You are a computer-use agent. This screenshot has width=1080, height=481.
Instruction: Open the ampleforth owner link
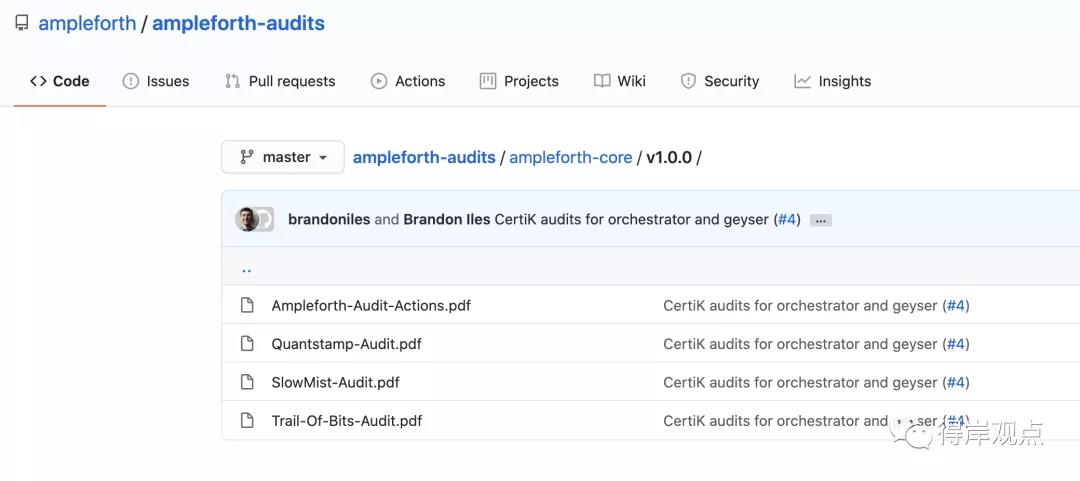pyautogui.click(x=87, y=23)
